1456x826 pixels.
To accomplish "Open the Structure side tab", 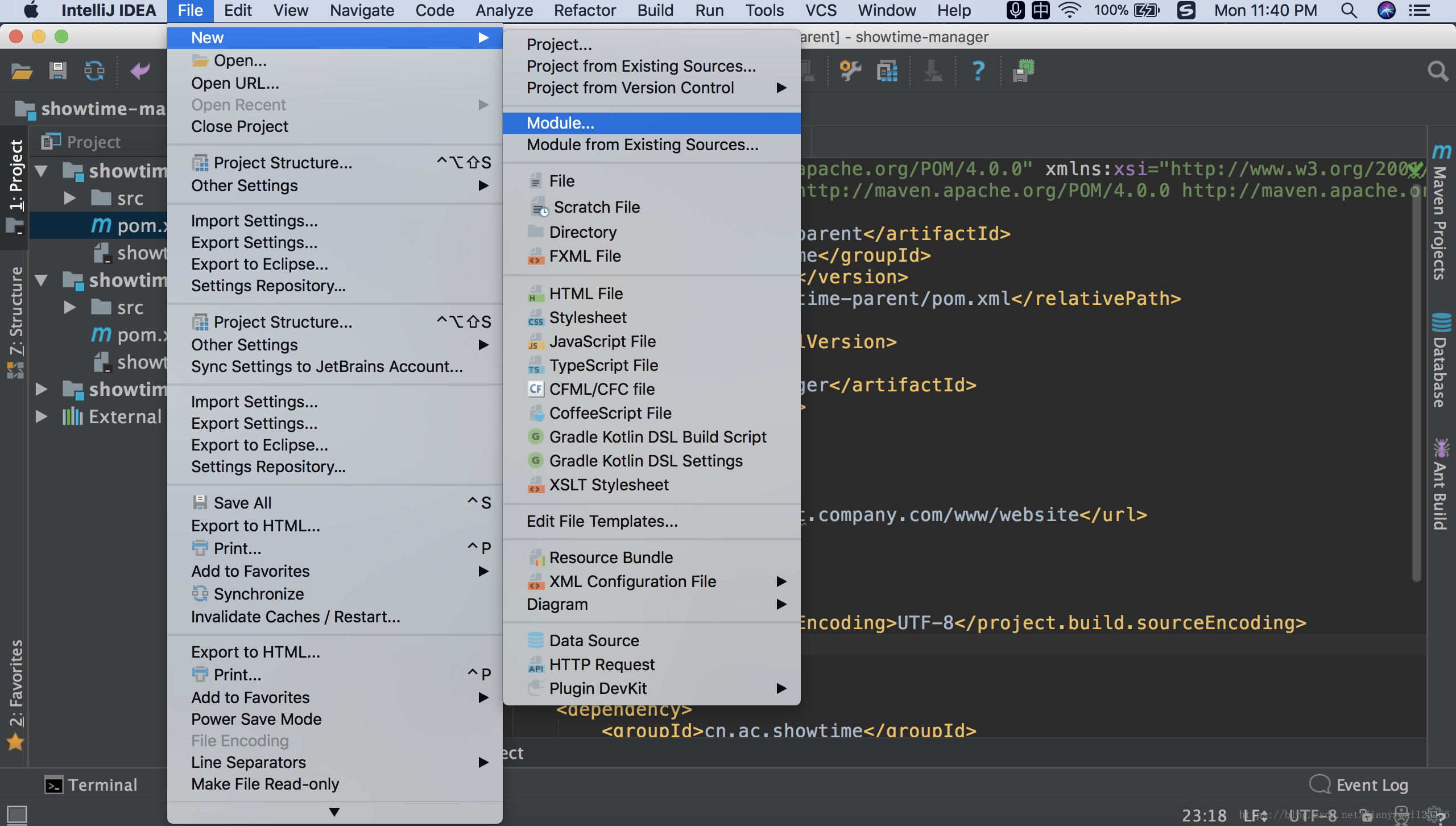I will tap(15, 322).
